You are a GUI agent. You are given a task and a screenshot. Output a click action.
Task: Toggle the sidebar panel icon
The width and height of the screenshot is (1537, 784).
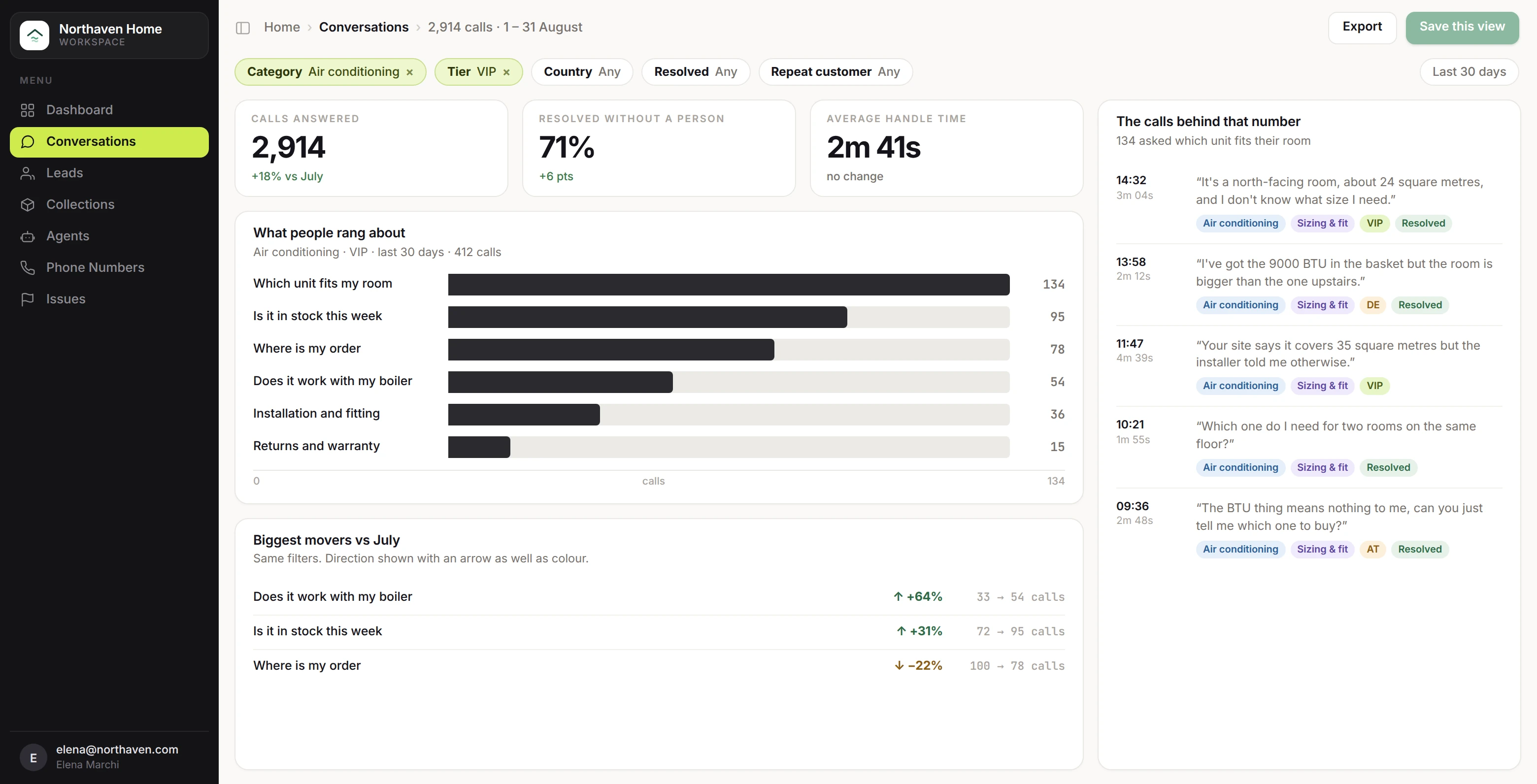(242, 28)
